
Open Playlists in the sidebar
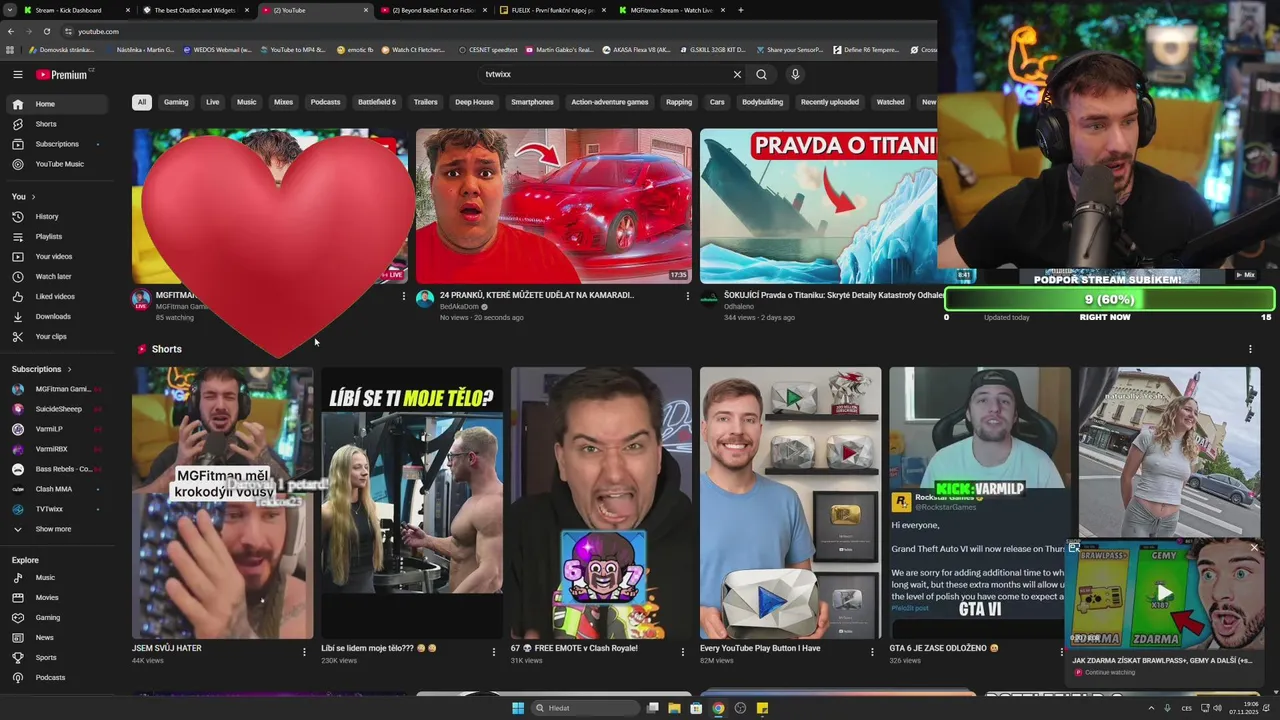coord(56,236)
